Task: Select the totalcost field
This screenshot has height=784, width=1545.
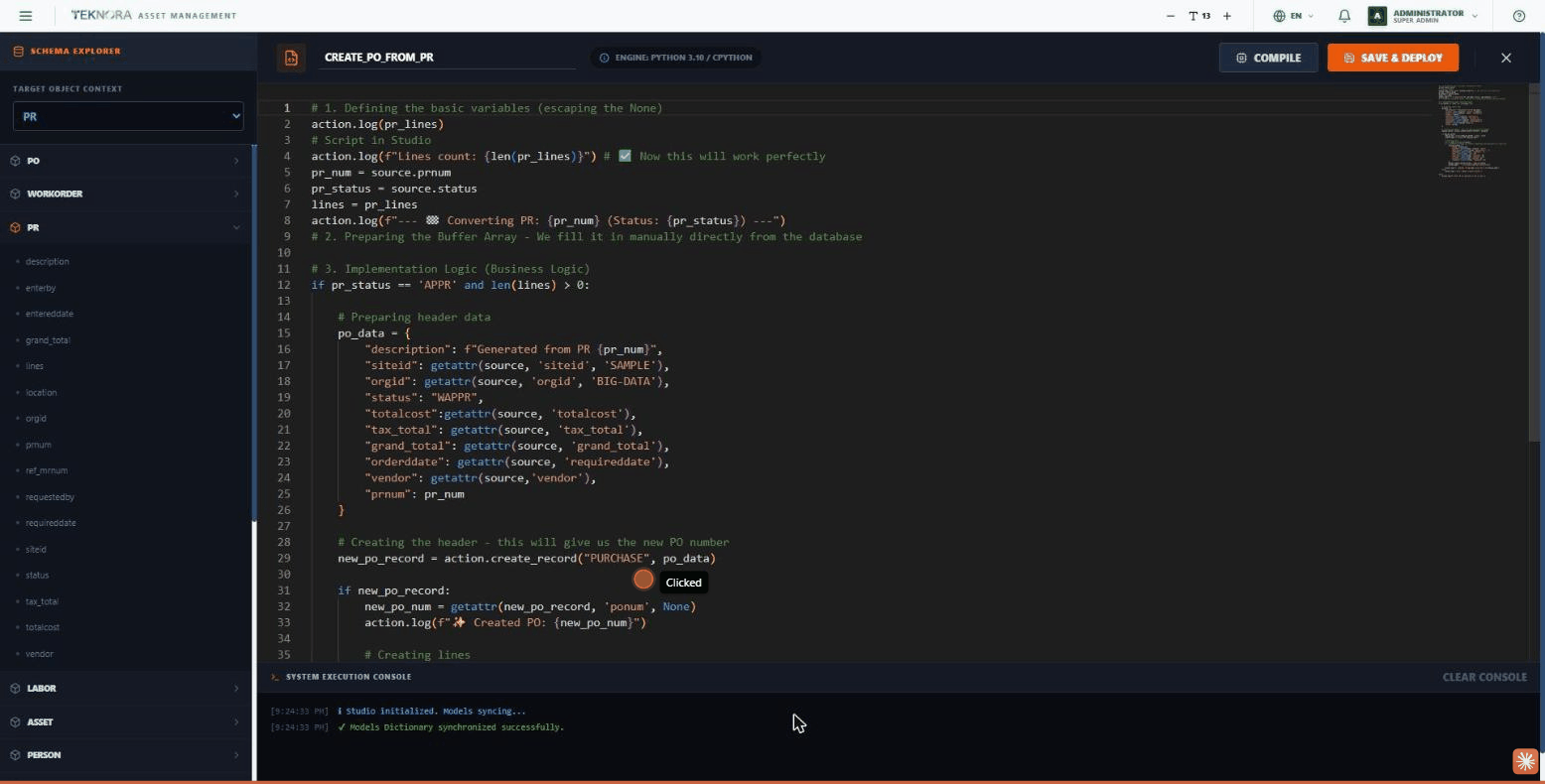Action: point(43,627)
